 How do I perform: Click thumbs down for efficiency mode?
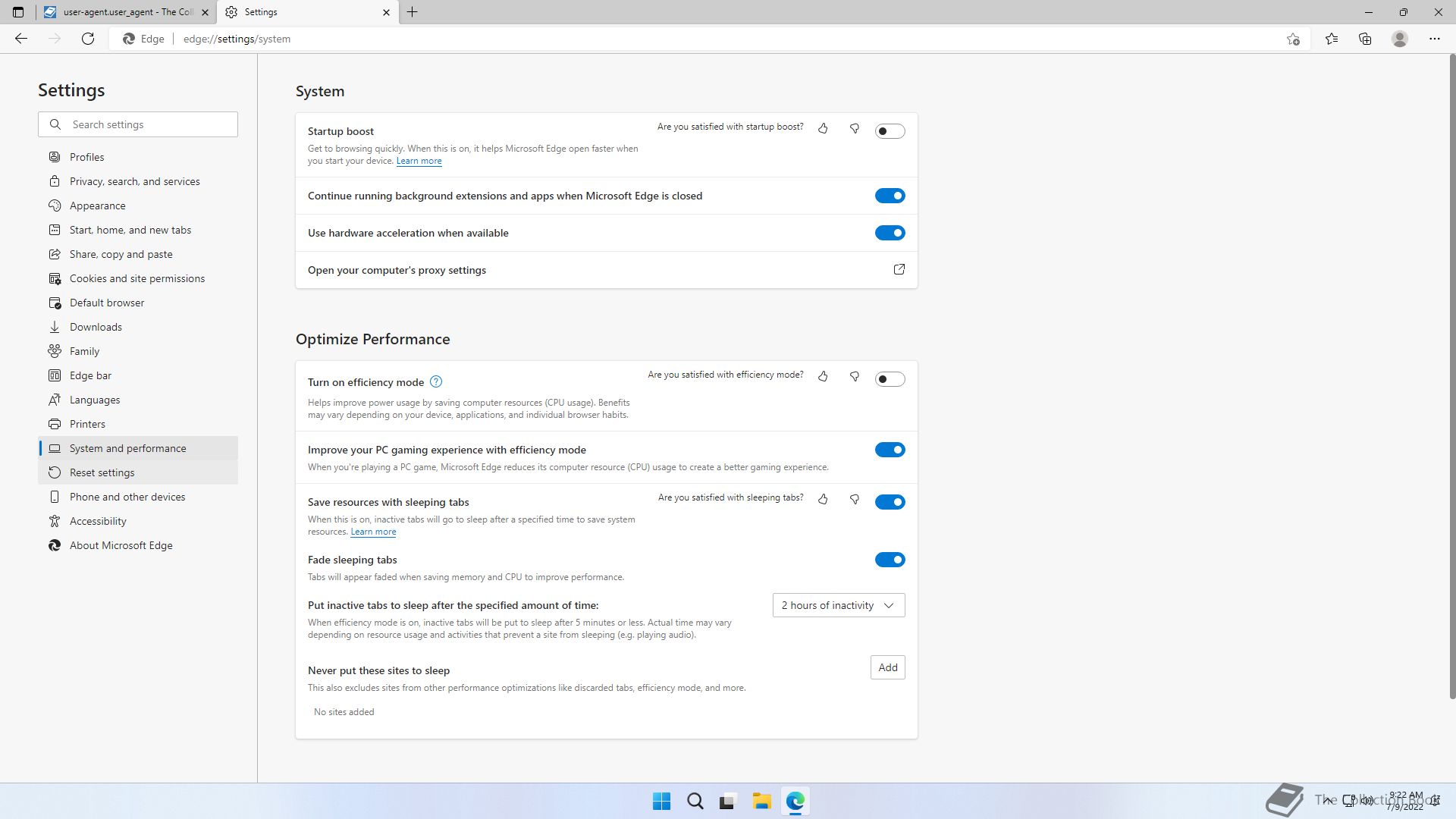pyautogui.click(x=855, y=377)
